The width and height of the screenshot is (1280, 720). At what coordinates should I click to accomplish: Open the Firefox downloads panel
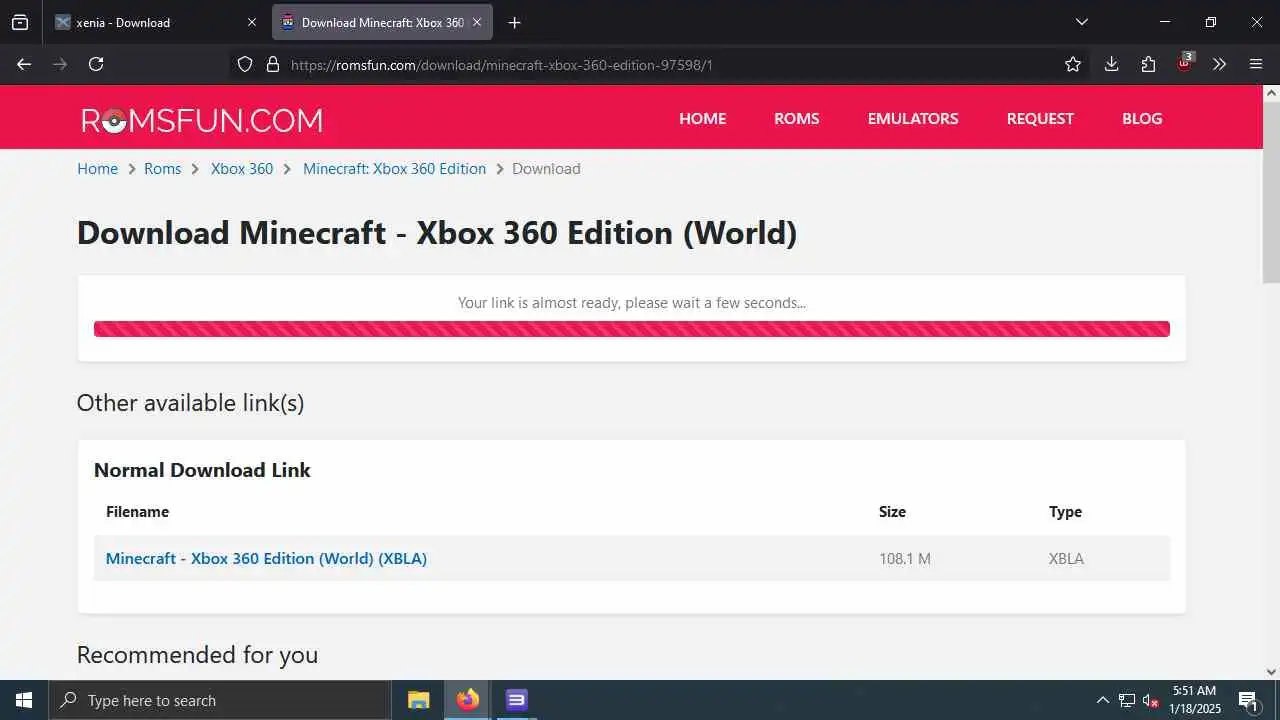tap(1111, 64)
